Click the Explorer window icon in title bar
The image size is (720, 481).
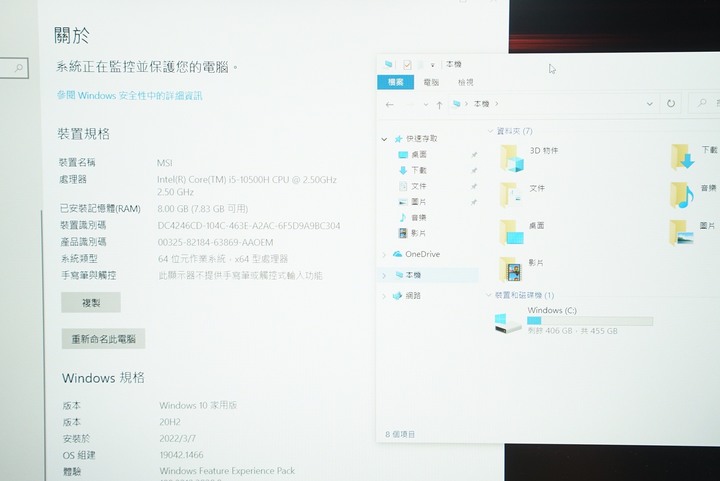[388, 64]
